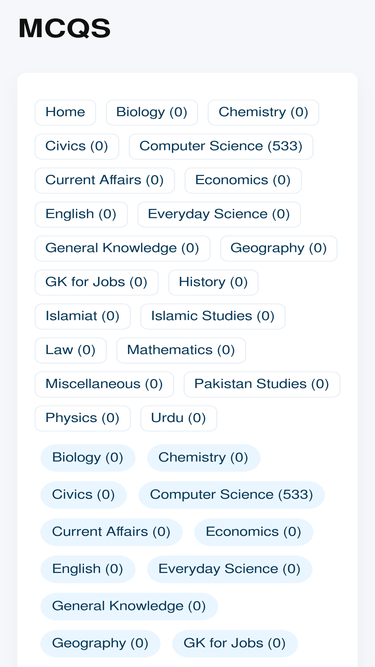The image size is (375, 667).
Task: Select the History (0) tag
Action: (x=213, y=282)
